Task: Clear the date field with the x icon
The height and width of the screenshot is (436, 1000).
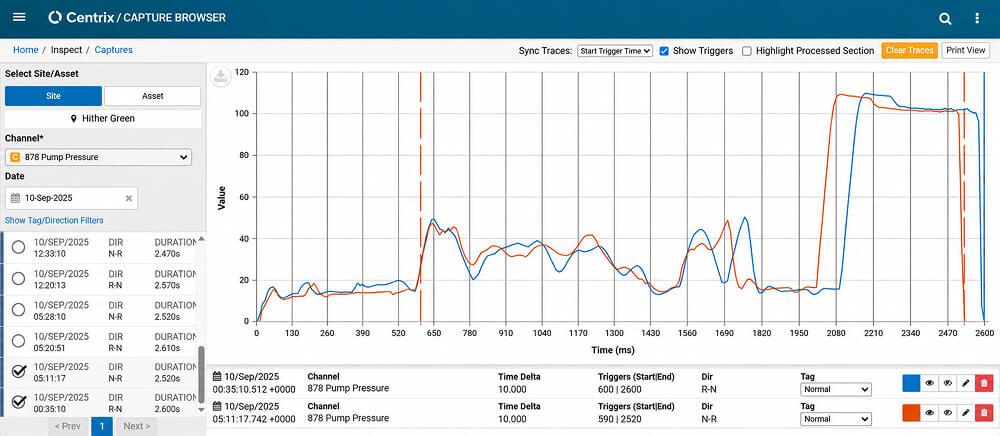Action: tap(128, 198)
